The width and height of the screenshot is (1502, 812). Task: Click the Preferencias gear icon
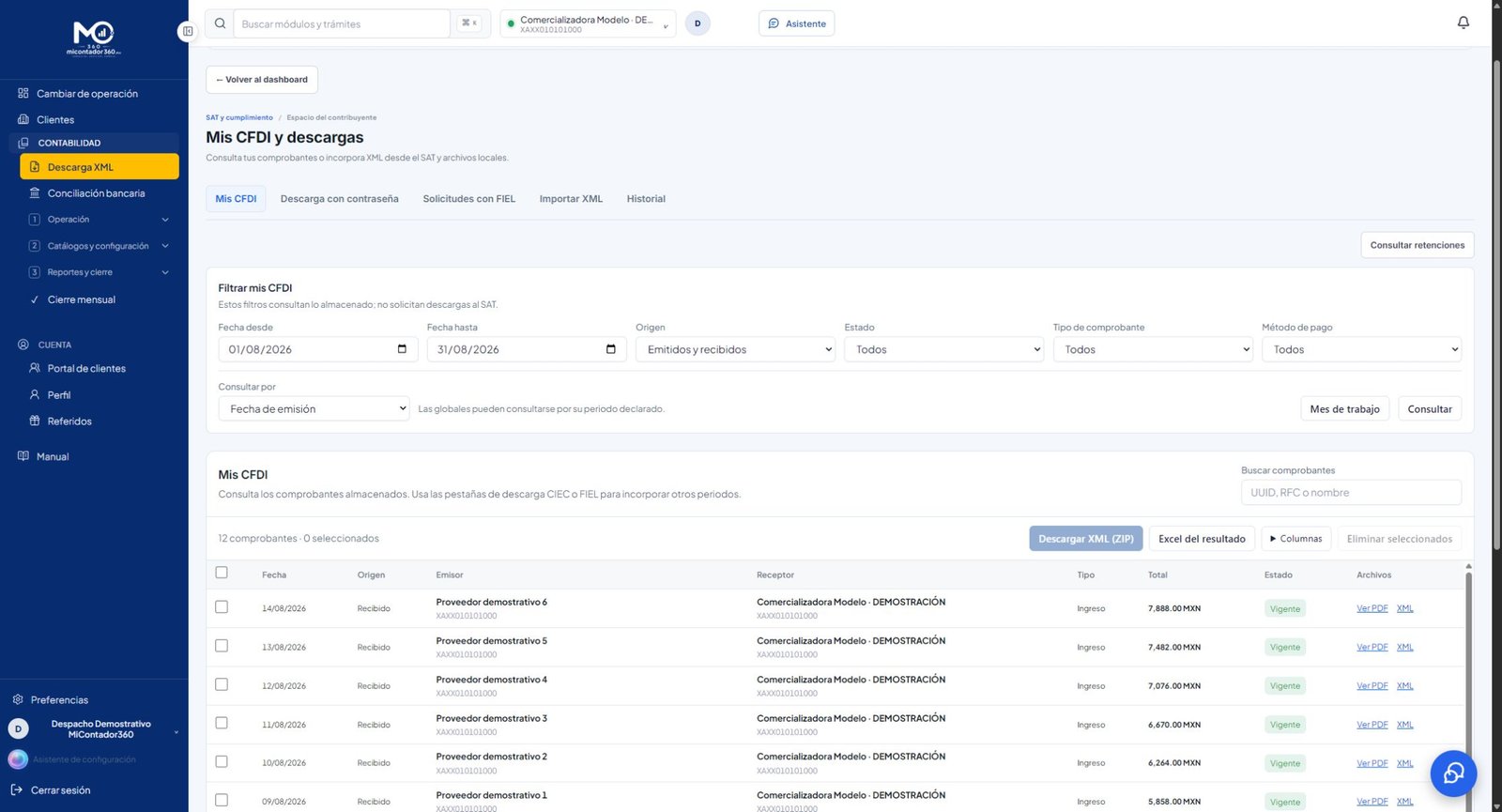pos(17,699)
